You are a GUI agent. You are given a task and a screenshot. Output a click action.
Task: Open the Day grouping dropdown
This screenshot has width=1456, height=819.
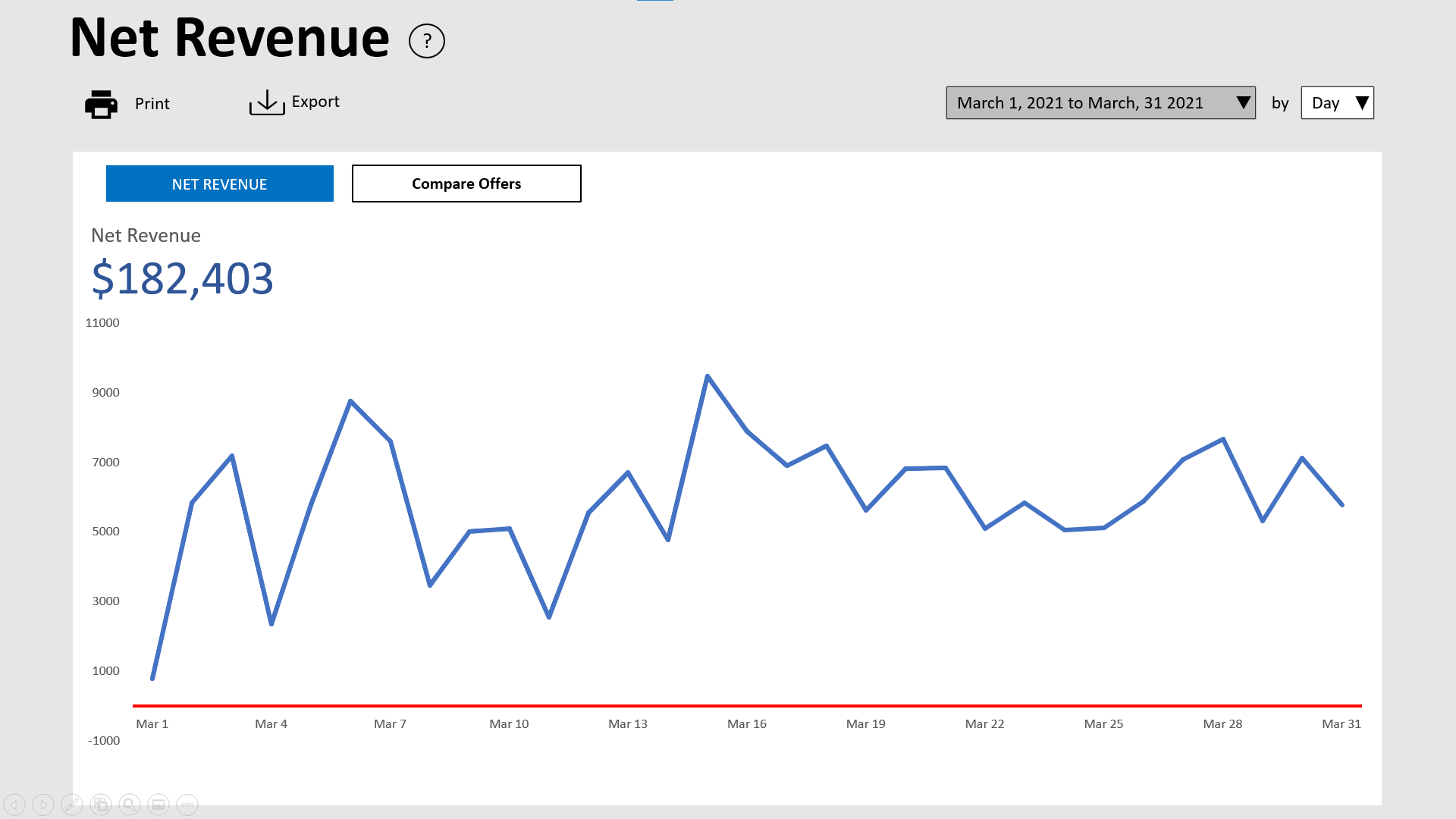(x=1337, y=103)
